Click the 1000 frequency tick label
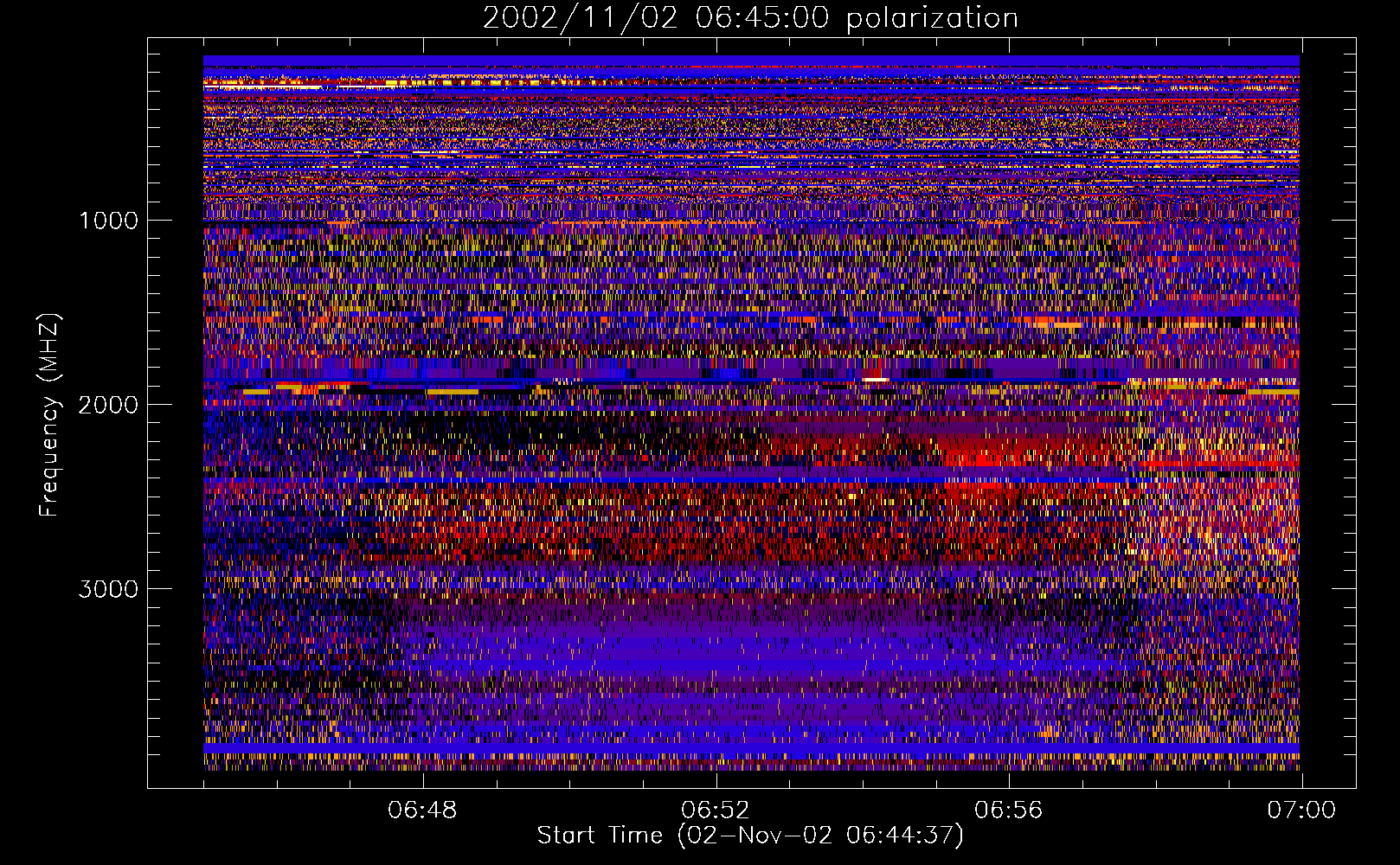This screenshot has height=865, width=1400. click(108, 221)
